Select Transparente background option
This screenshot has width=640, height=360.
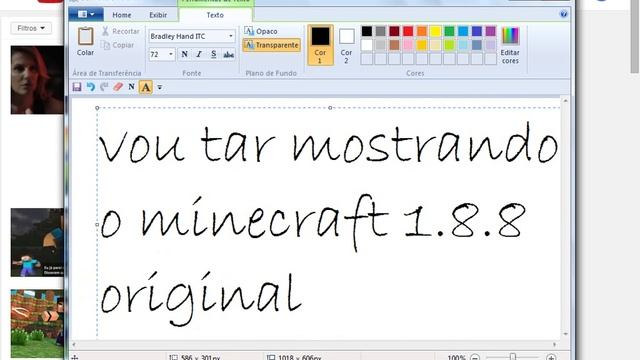271,45
